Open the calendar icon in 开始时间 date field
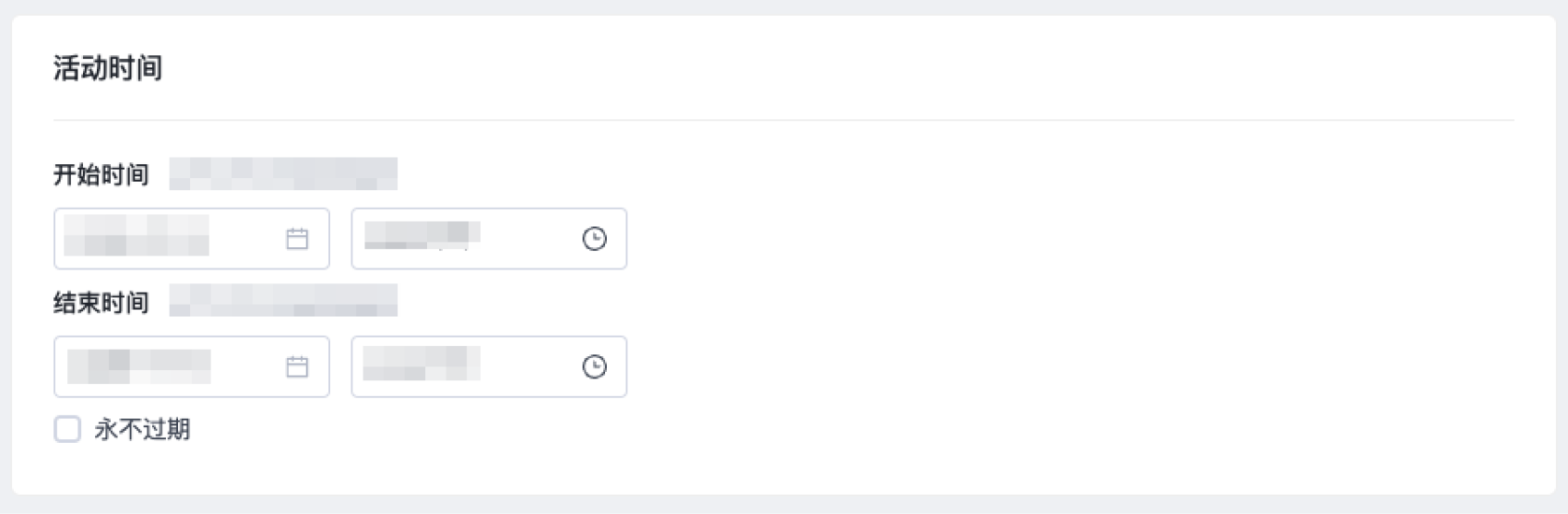This screenshot has width=1568, height=514. pyautogui.click(x=297, y=239)
